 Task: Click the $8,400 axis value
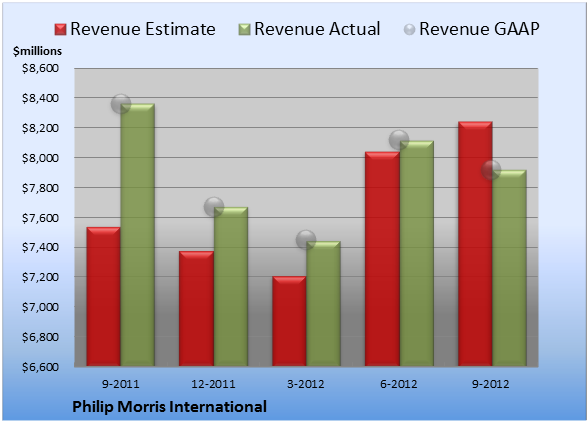pos(40,98)
